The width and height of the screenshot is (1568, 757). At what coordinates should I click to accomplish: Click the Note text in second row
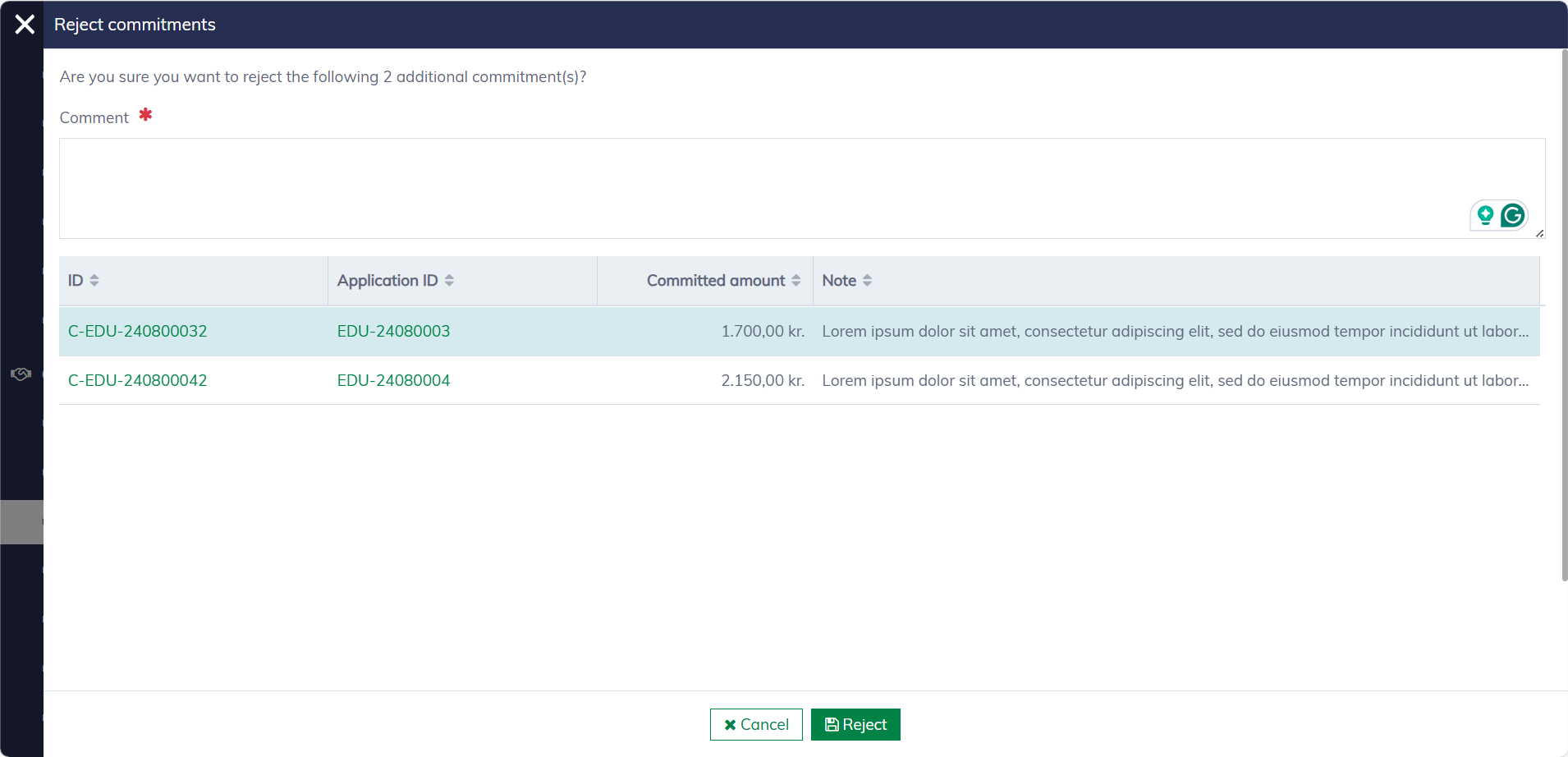point(1174,381)
